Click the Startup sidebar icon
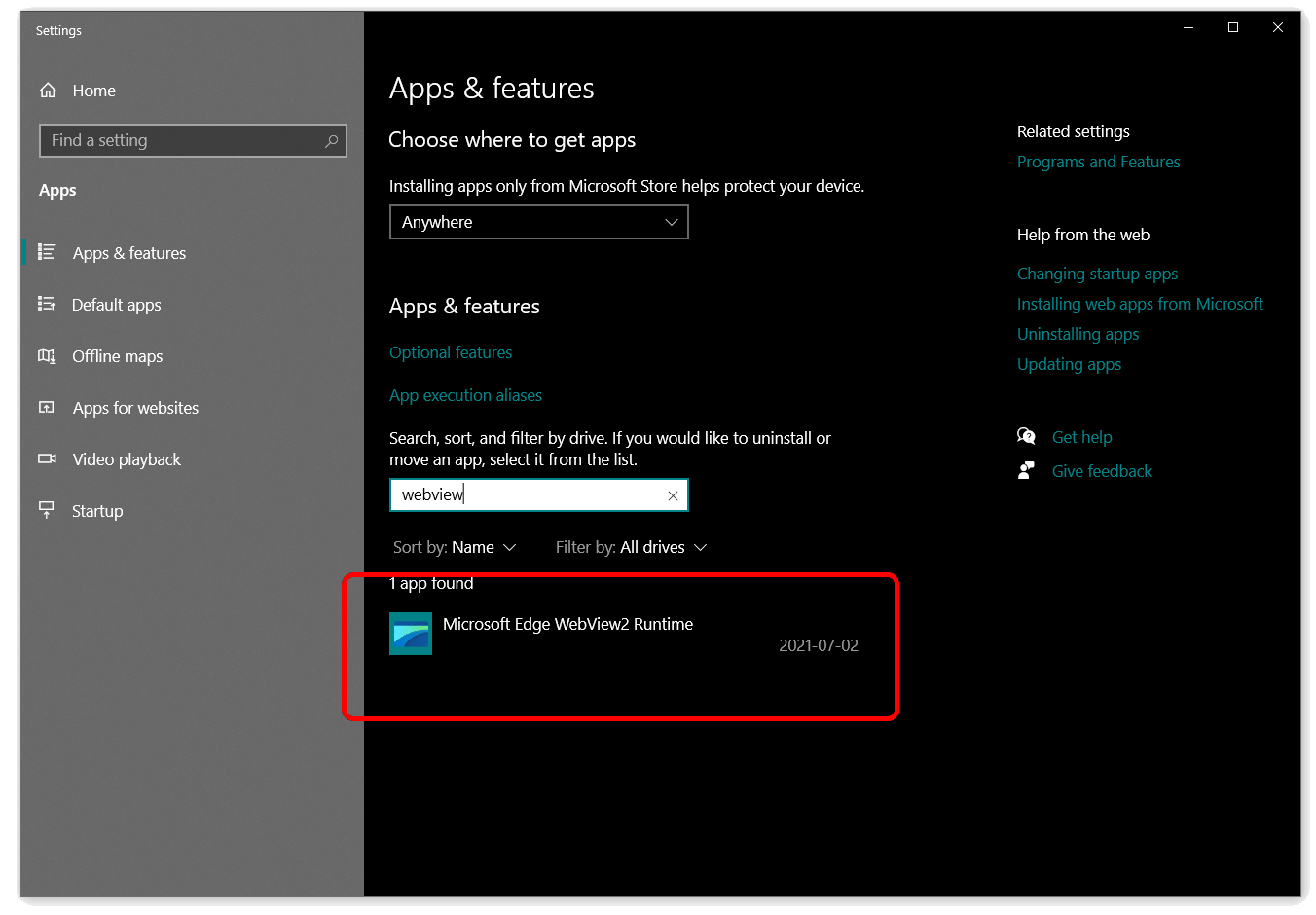The width and height of the screenshot is (1316, 915). (x=47, y=511)
